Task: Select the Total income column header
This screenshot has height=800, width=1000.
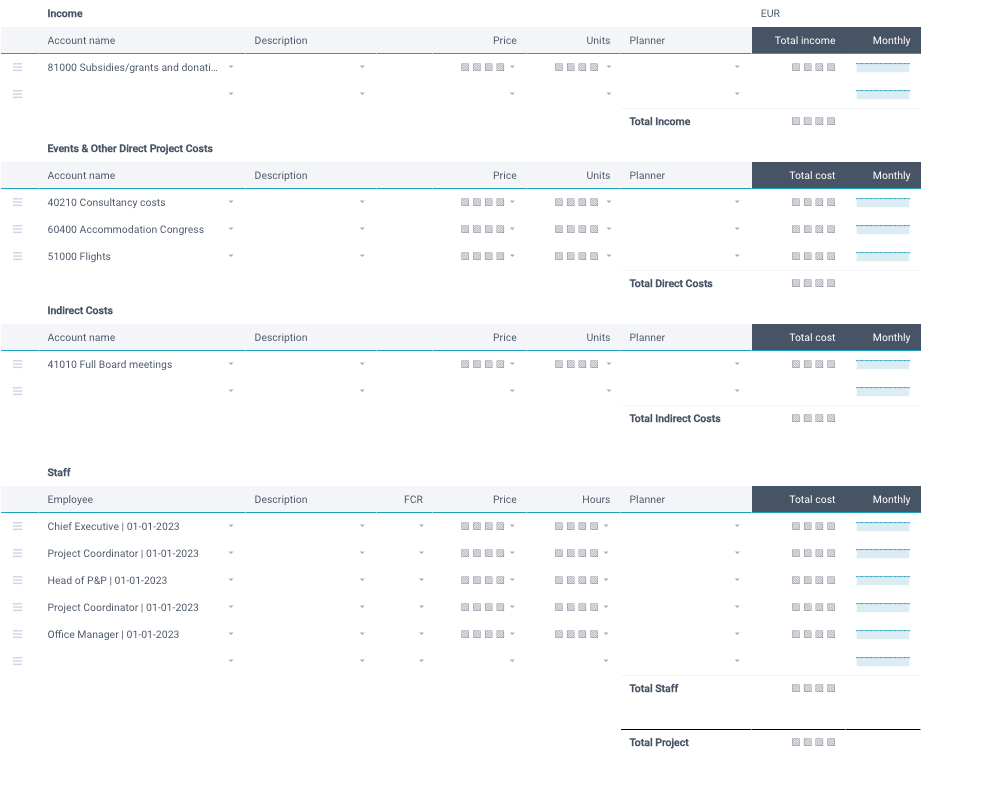Action: tap(804, 40)
